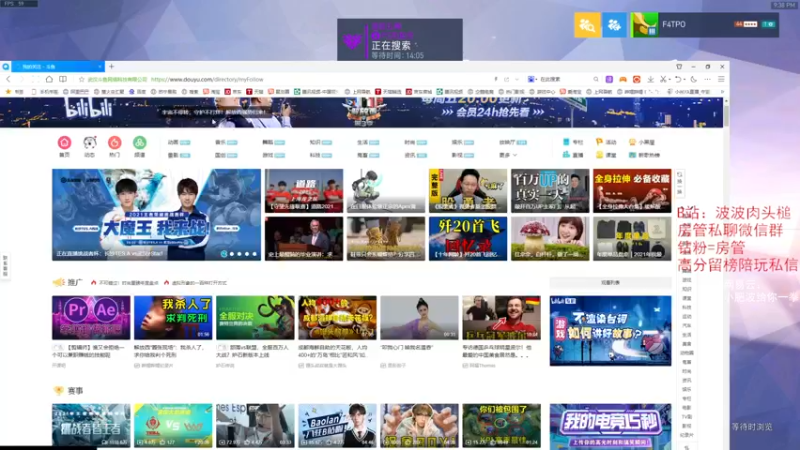Open Bilibili 首页 home icon
Viewport: 800px width, 450px height.
tap(64, 142)
